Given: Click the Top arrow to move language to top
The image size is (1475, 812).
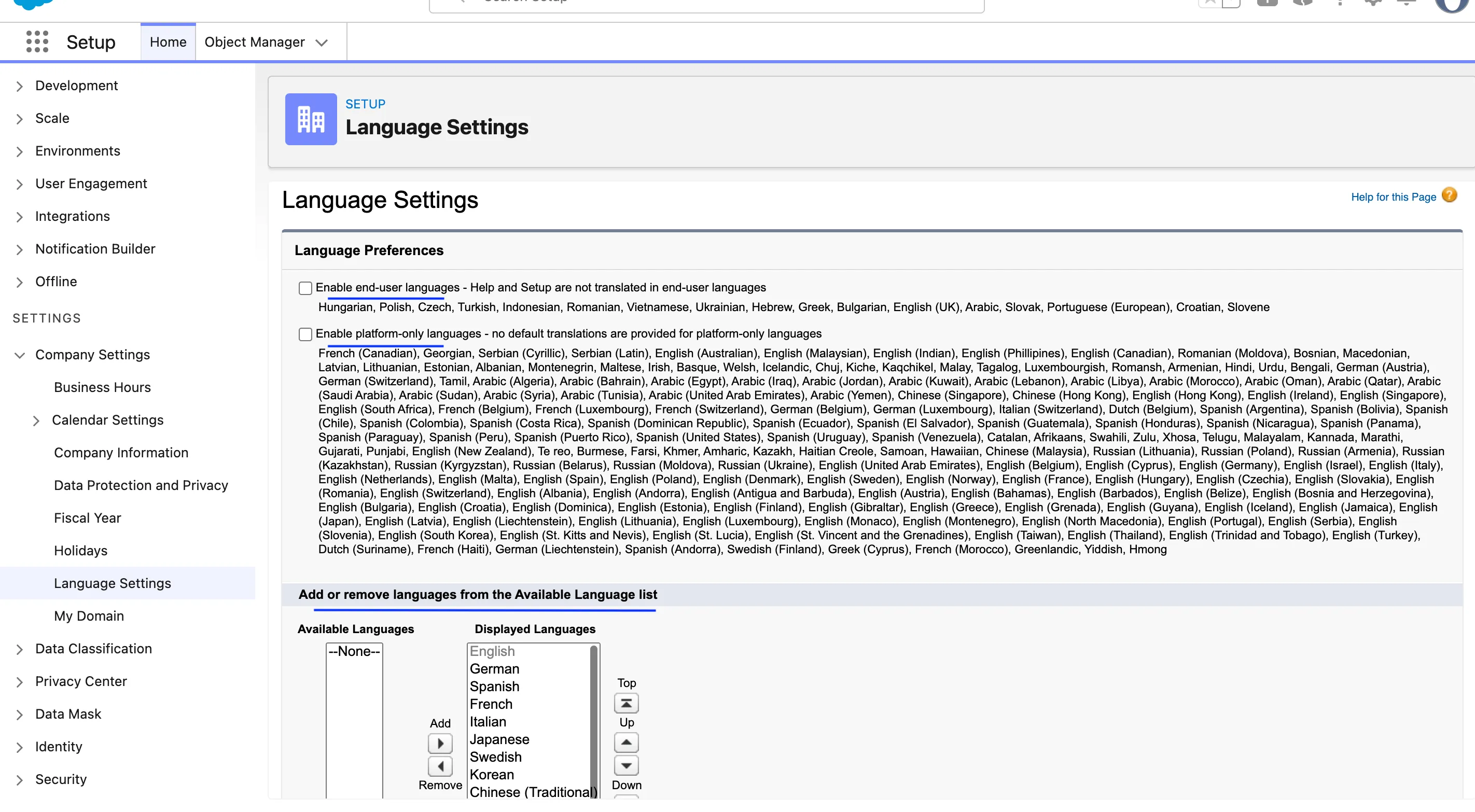Looking at the screenshot, I should 626,703.
